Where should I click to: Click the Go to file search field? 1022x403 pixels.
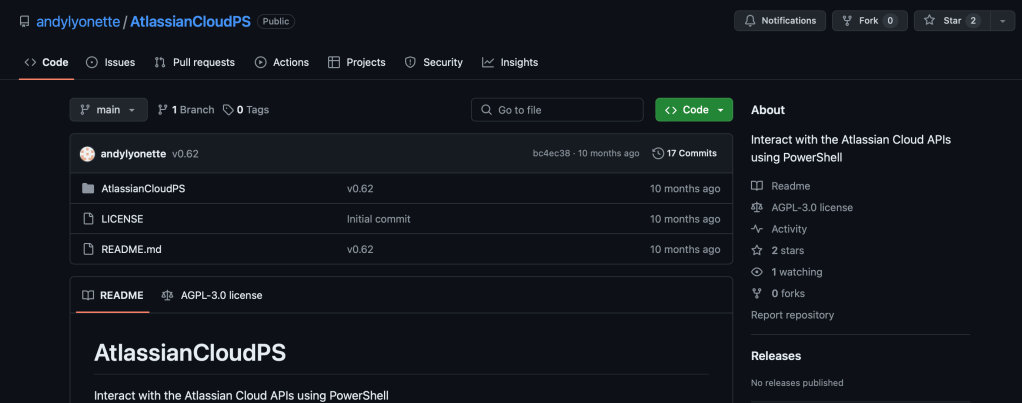click(557, 110)
